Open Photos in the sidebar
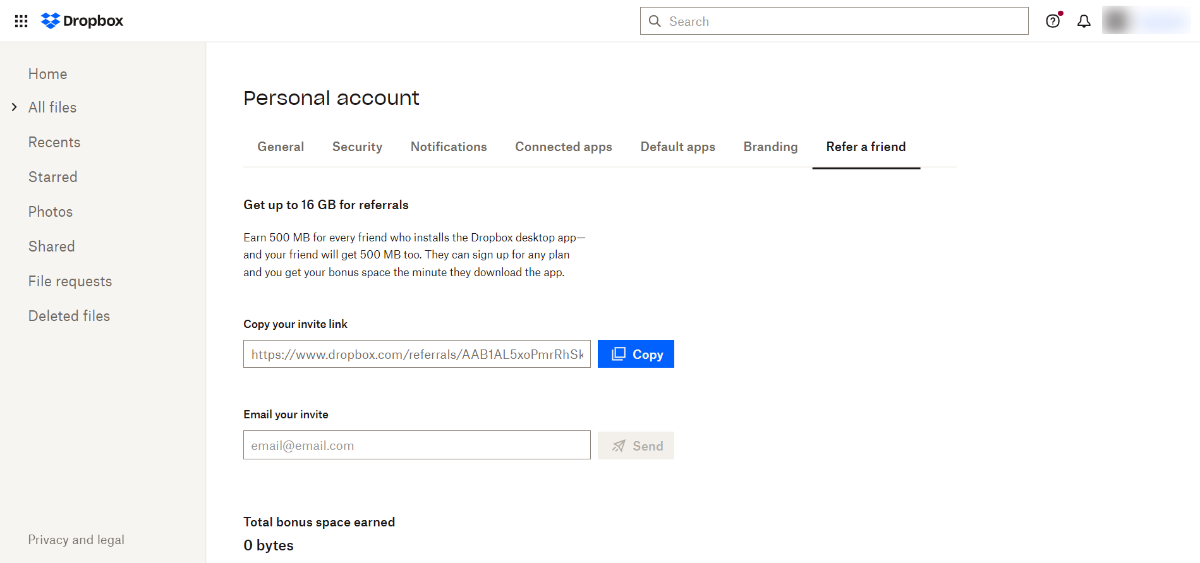Image resolution: width=1200 pixels, height=563 pixels. (50, 212)
